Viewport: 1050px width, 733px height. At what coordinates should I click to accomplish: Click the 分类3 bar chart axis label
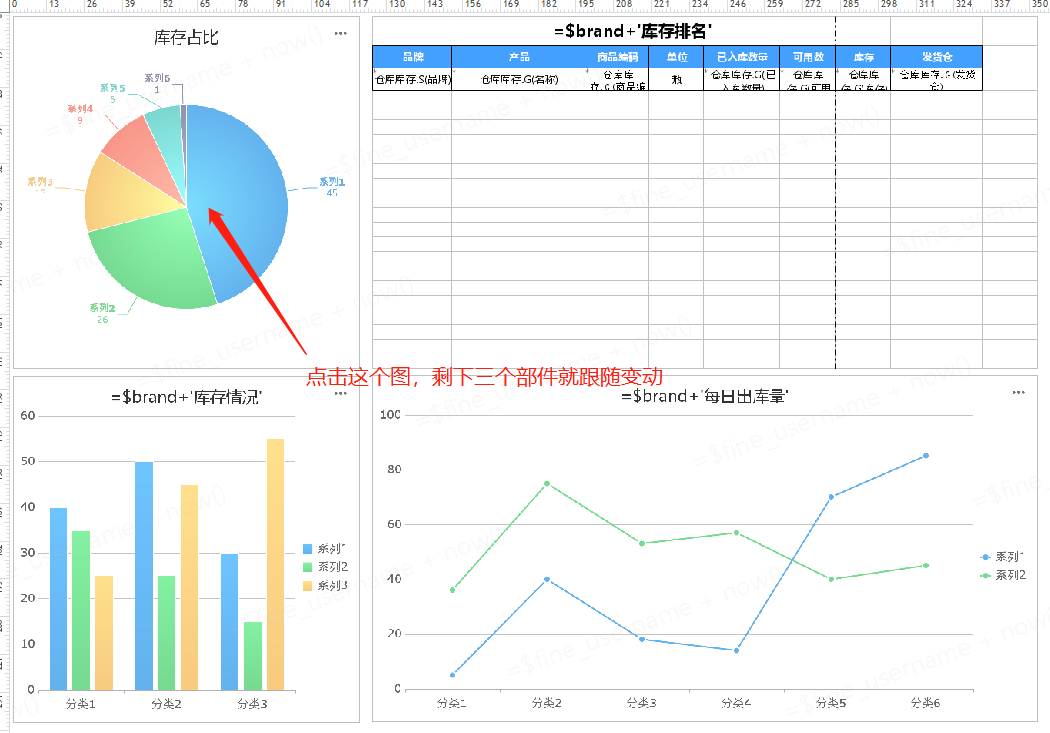click(252, 704)
